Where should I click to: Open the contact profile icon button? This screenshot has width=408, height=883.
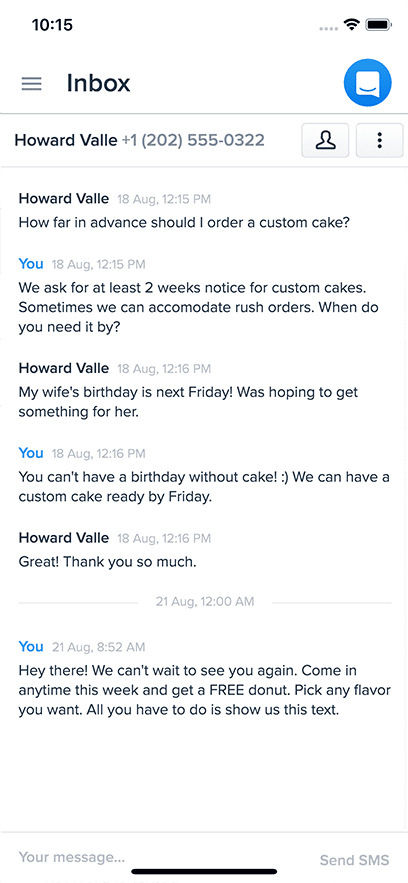pos(325,140)
